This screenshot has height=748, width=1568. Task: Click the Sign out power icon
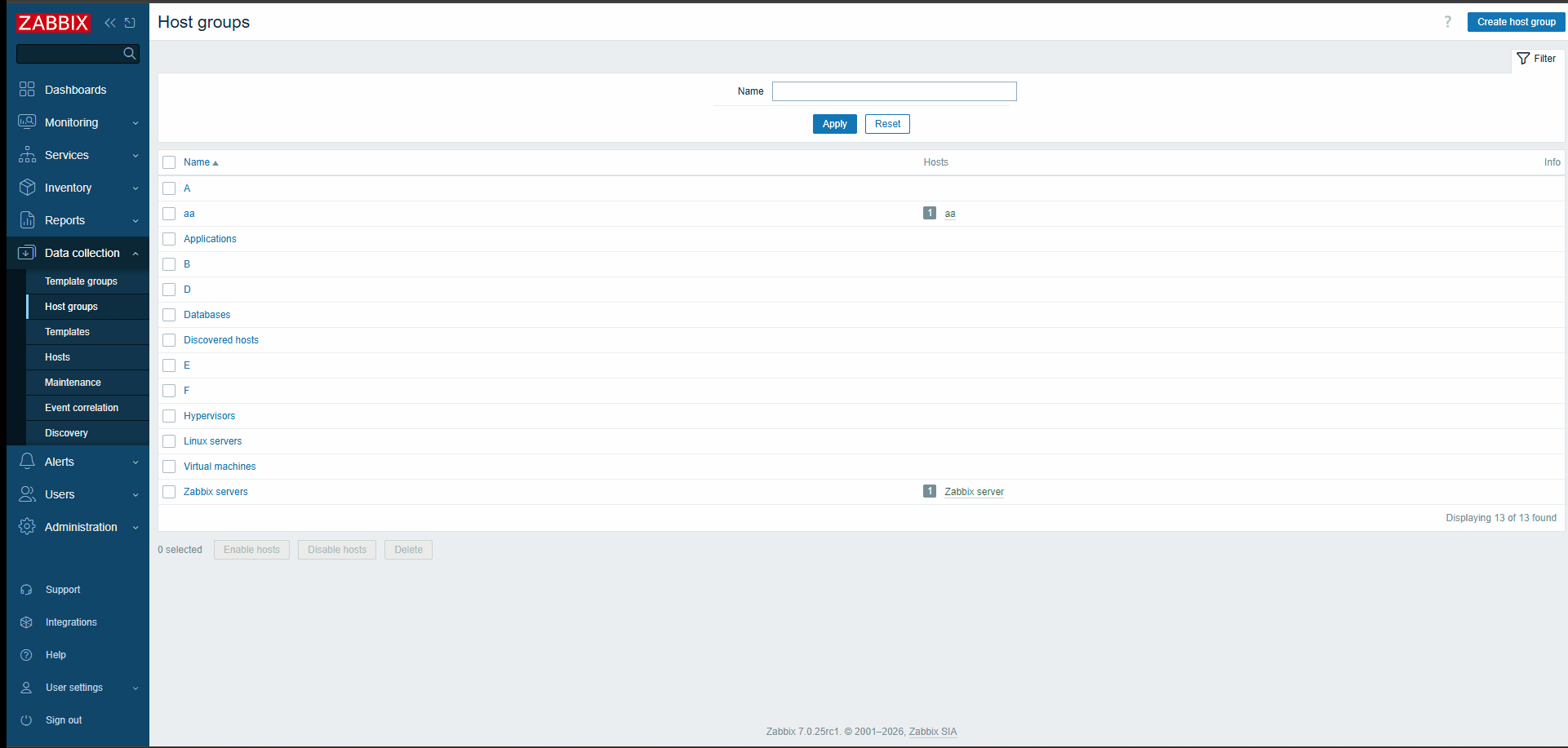(26, 720)
